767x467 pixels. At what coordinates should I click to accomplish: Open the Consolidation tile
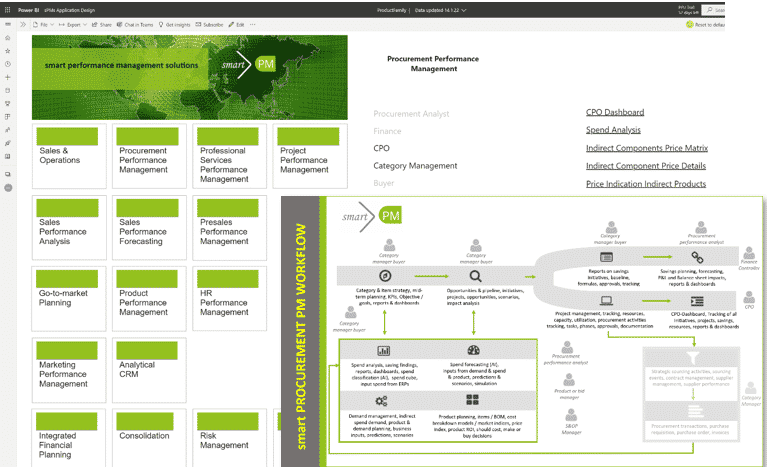[149, 438]
